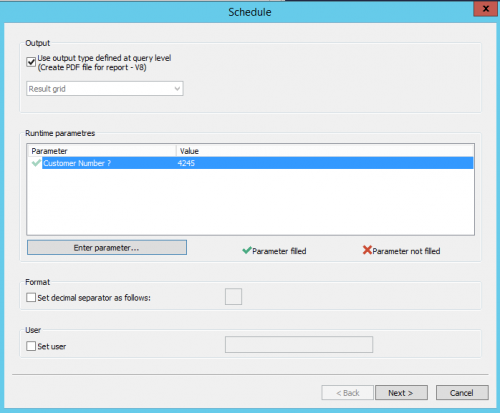
Task: Click the Enter parameter... button
Action: click(x=107, y=248)
